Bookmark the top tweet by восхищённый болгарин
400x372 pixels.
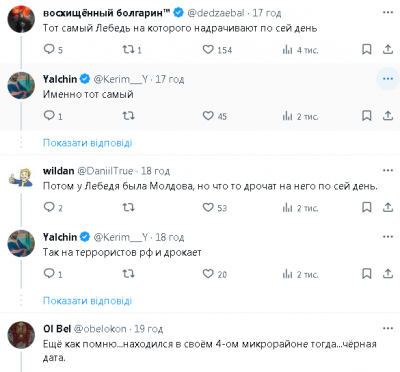point(367,50)
